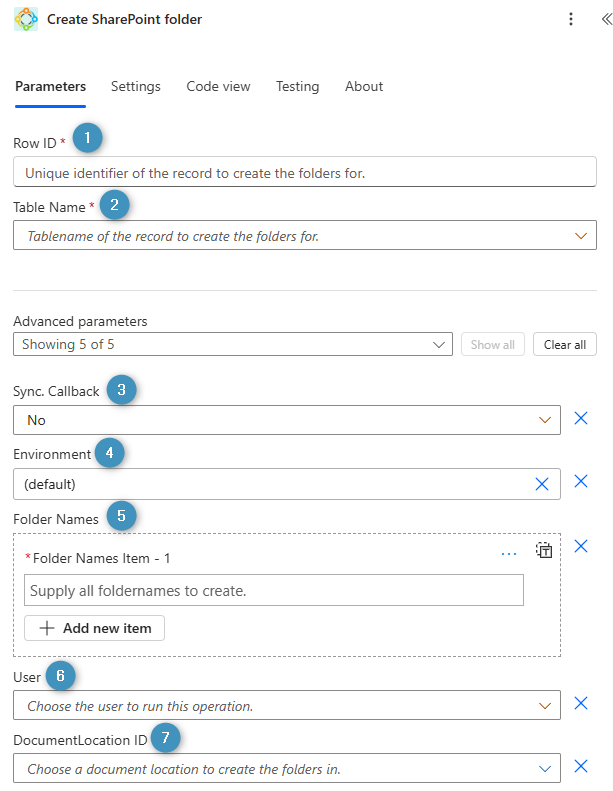The width and height of the screenshot is (613, 791).
Task: Open the DocumentLocation ID dropdown
Action: [x=545, y=768]
